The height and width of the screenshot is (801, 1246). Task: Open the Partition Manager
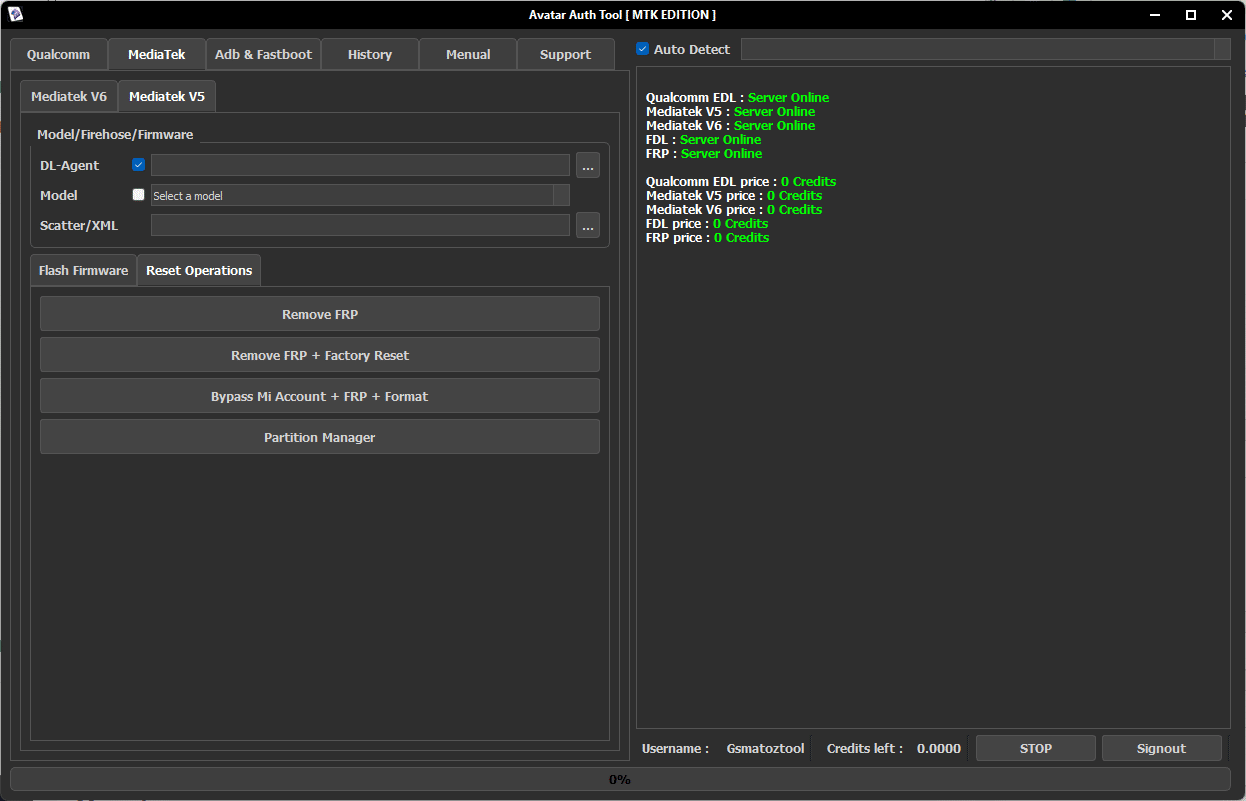tap(319, 437)
